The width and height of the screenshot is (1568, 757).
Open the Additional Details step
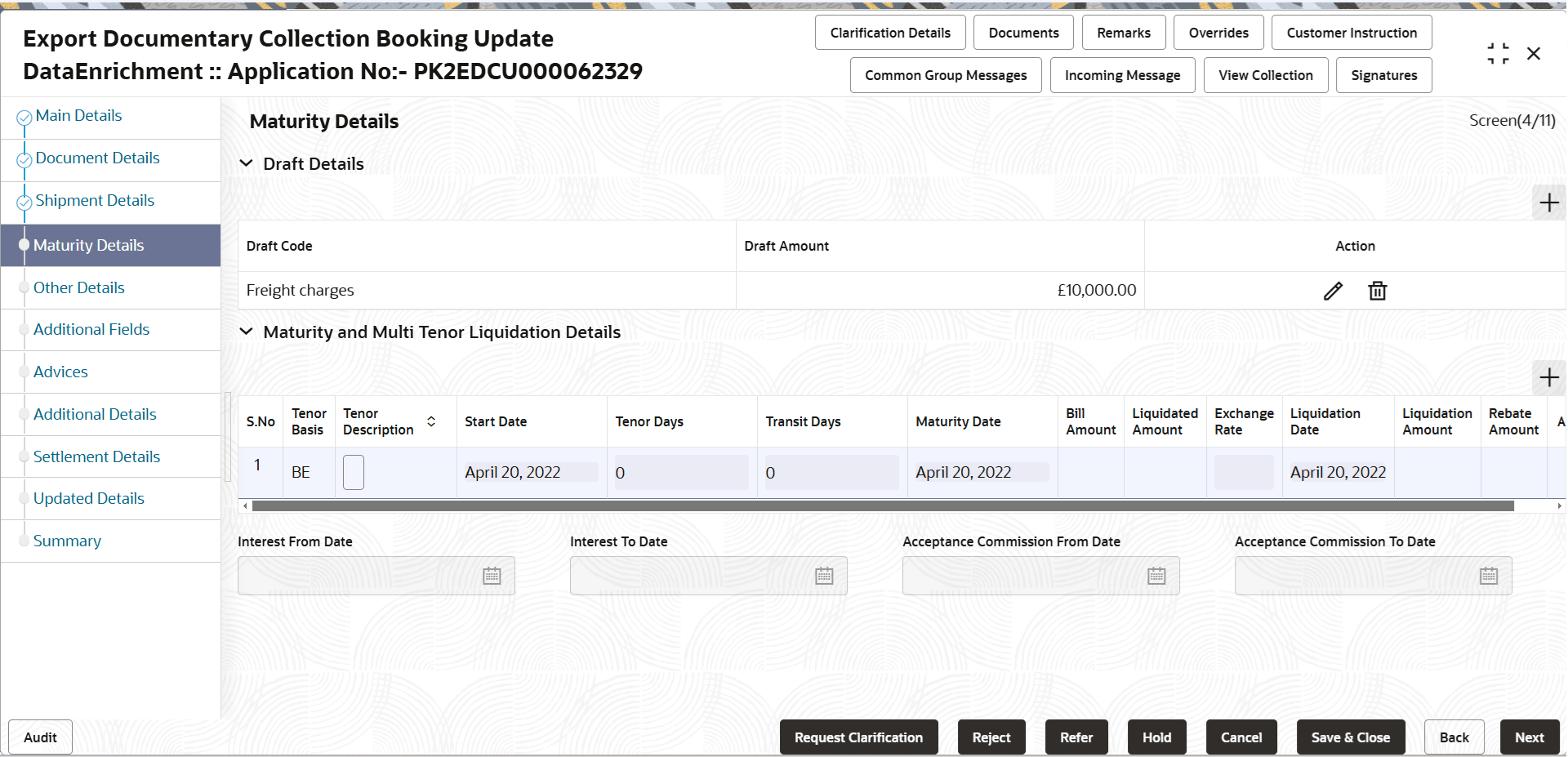(x=95, y=415)
